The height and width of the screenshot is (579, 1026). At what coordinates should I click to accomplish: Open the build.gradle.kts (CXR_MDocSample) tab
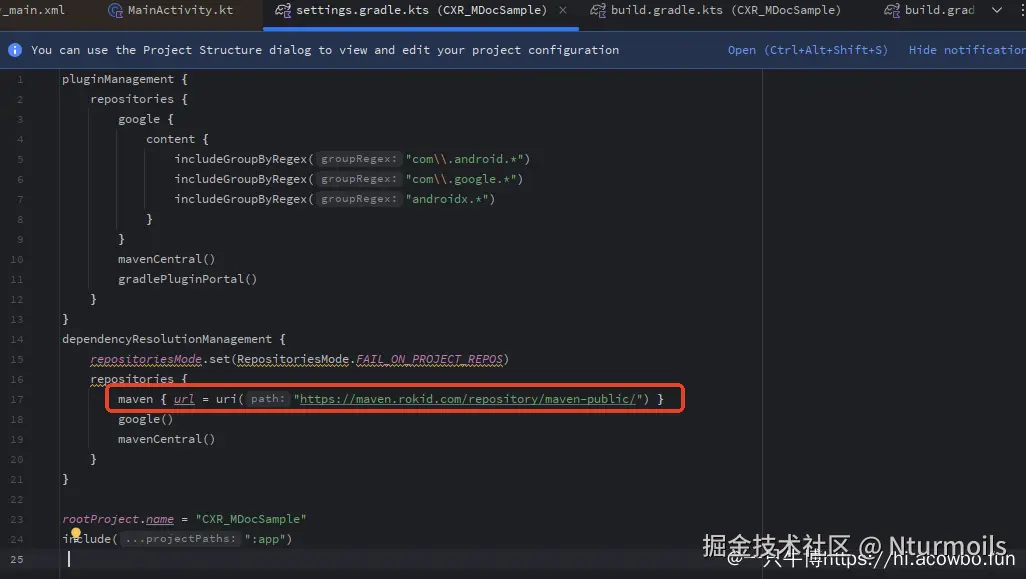[726, 10]
